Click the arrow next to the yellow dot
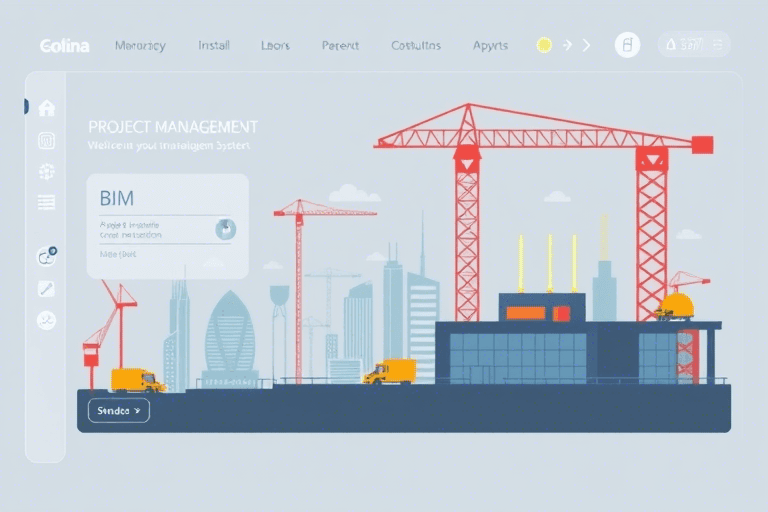This screenshot has height=512, width=768. tap(567, 45)
